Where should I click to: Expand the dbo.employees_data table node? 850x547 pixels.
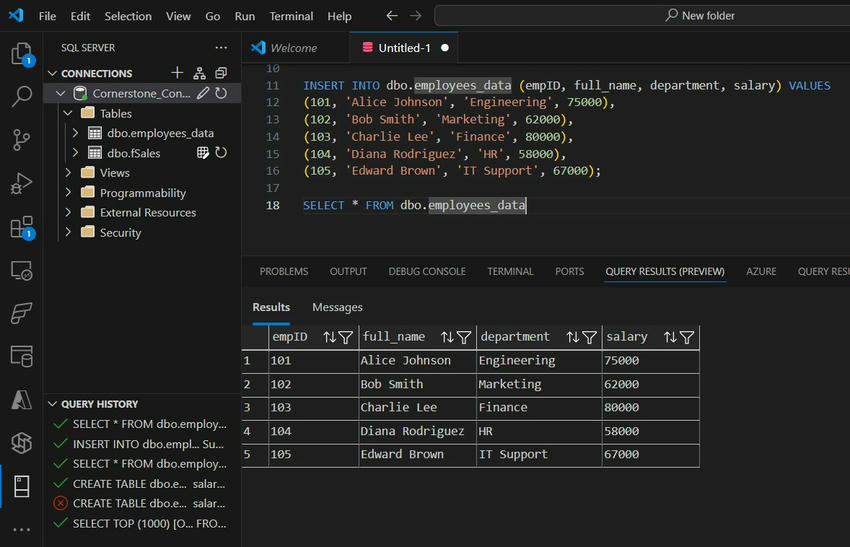click(76, 133)
